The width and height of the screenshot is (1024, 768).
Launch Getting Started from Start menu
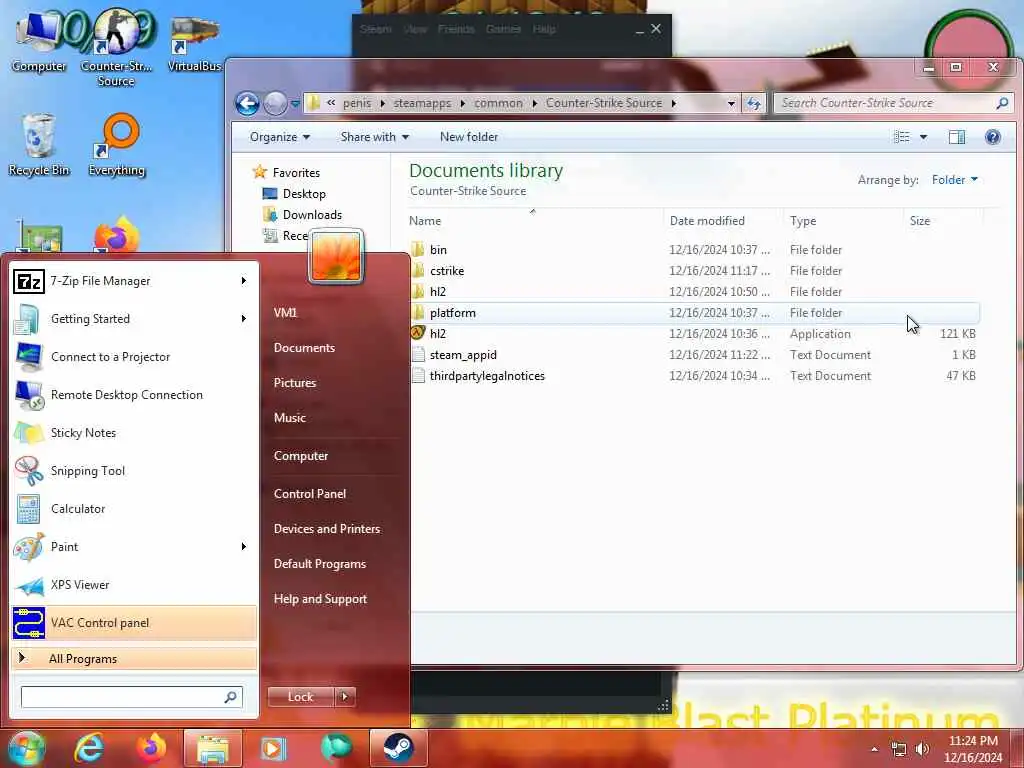134,319
